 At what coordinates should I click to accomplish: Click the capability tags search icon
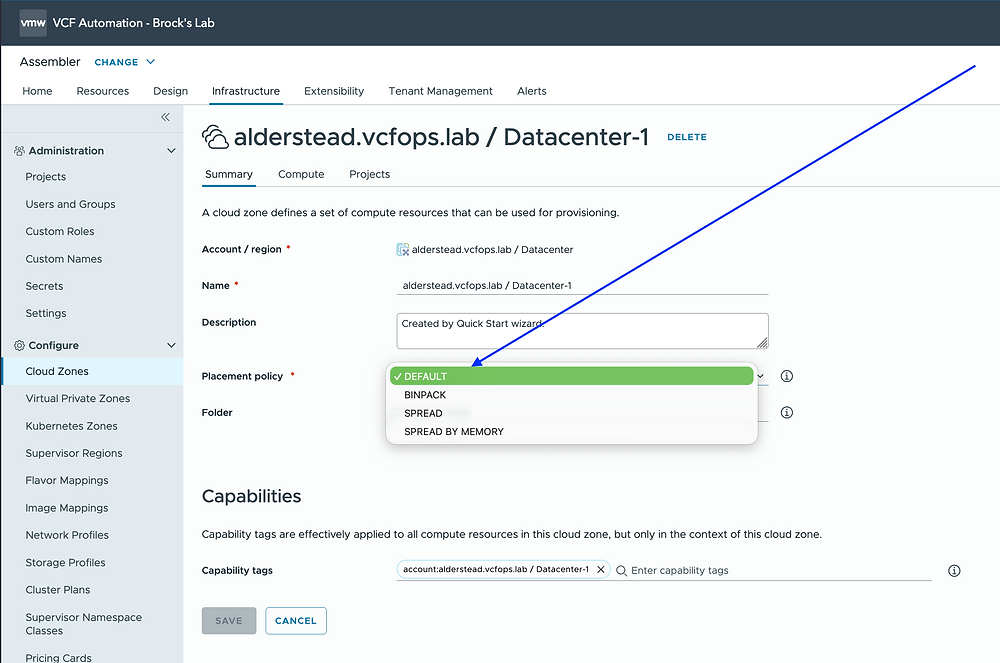pos(621,571)
